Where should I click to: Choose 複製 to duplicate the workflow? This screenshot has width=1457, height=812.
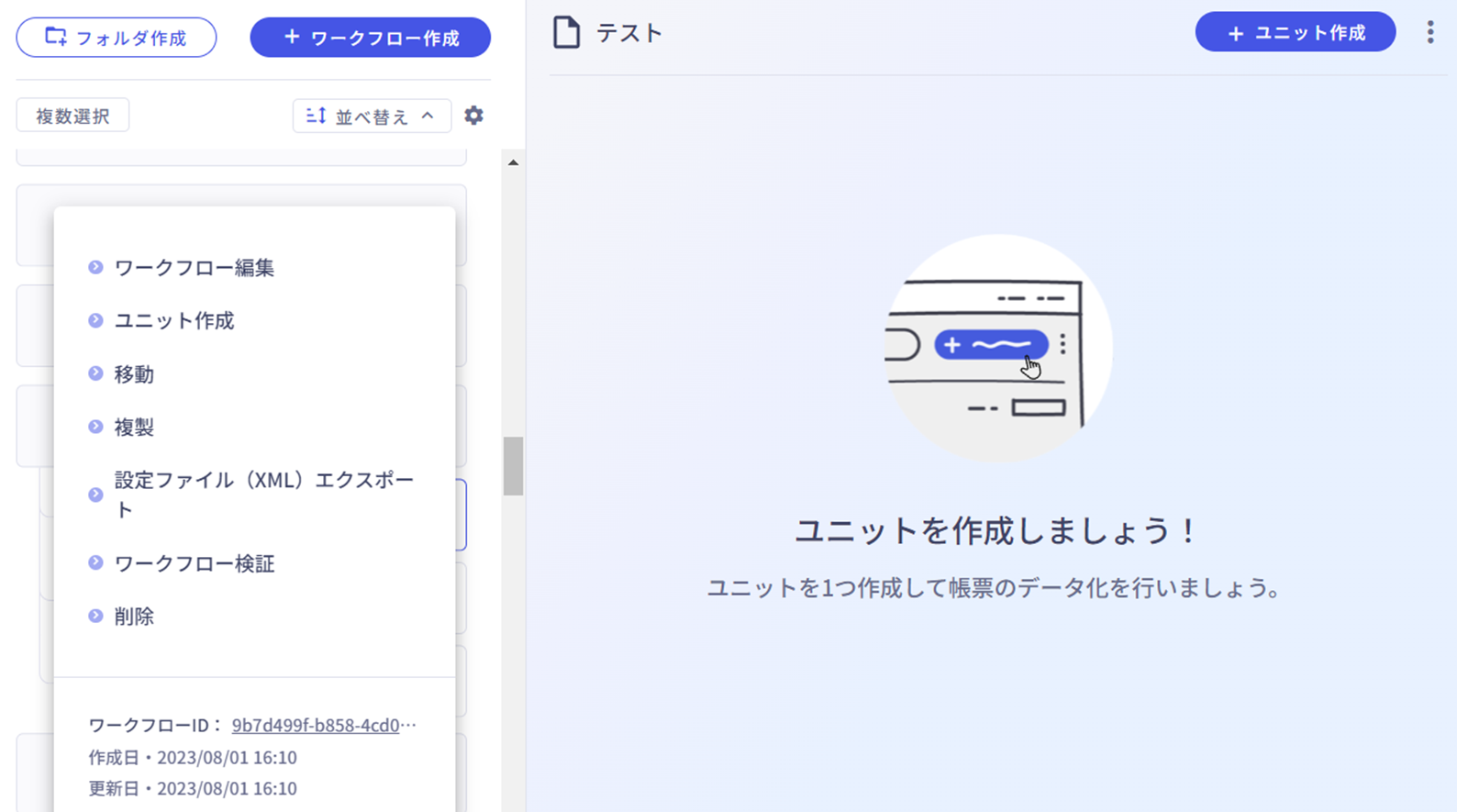134,428
